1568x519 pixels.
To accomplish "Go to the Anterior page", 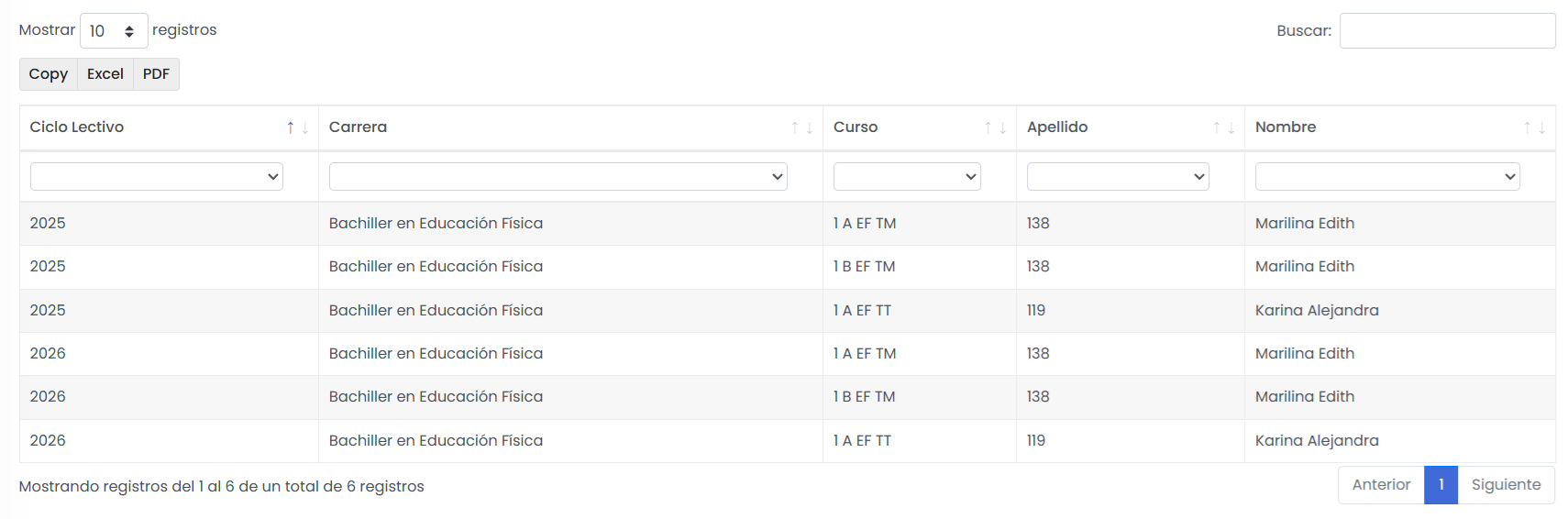I will 1381,485.
